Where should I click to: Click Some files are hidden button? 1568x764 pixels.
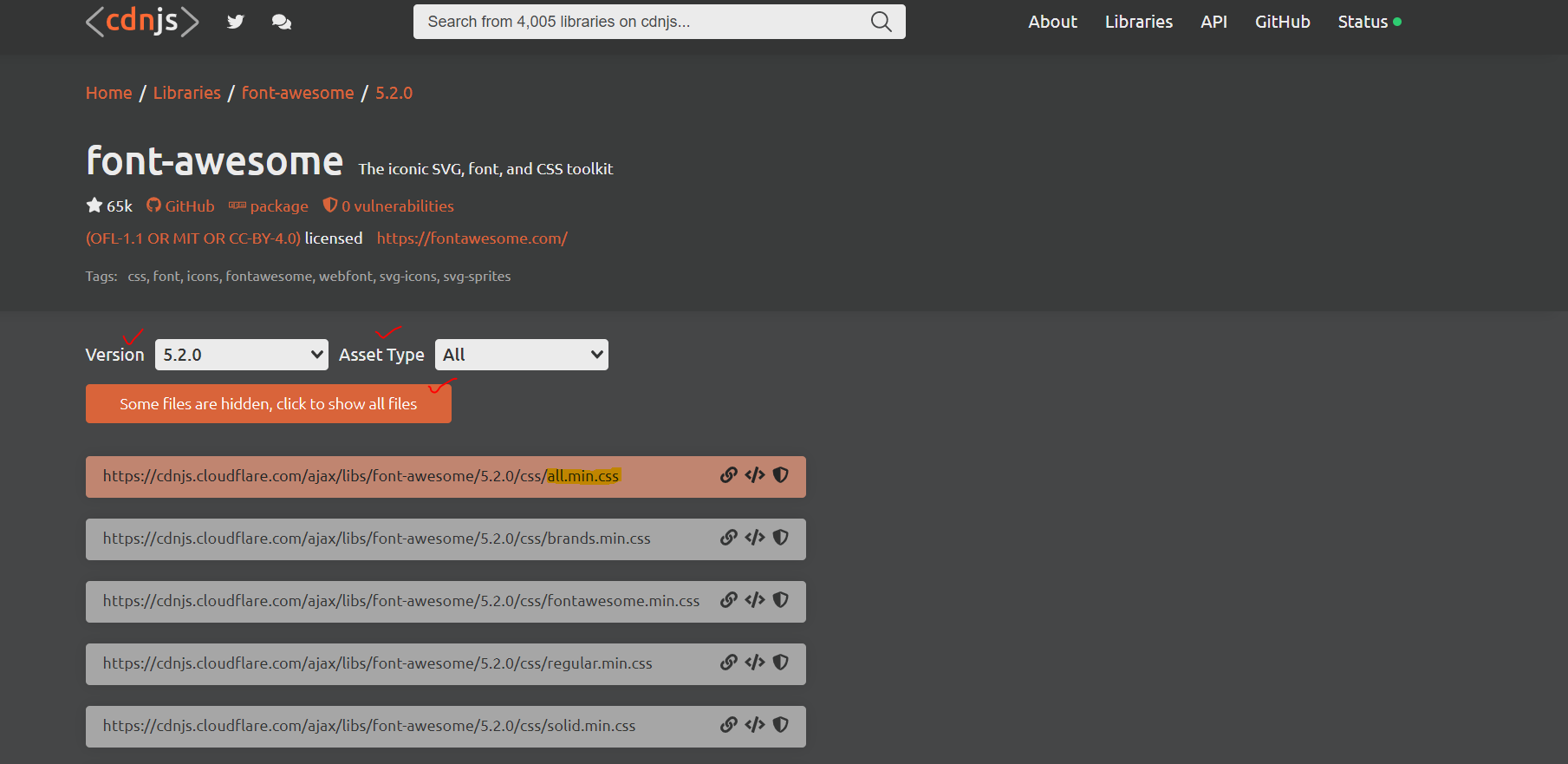(269, 403)
